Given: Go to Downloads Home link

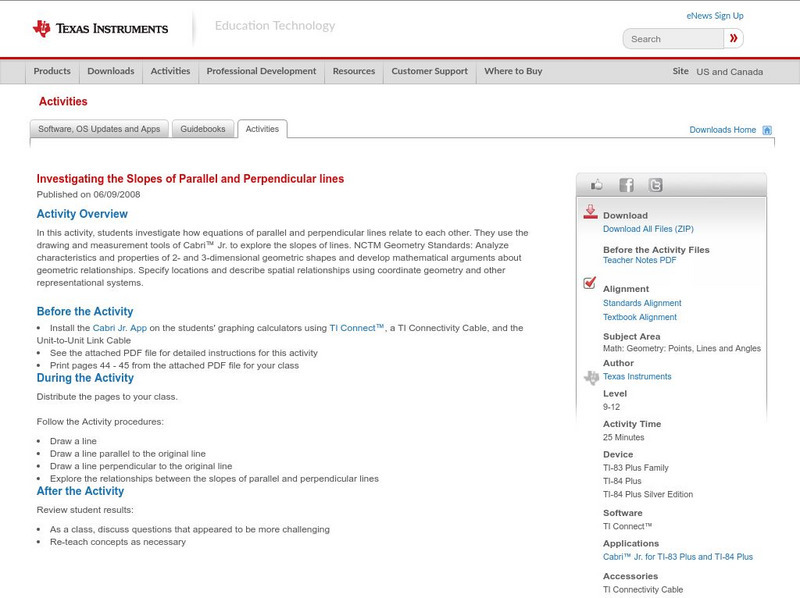Looking at the screenshot, I should pos(722,130).
